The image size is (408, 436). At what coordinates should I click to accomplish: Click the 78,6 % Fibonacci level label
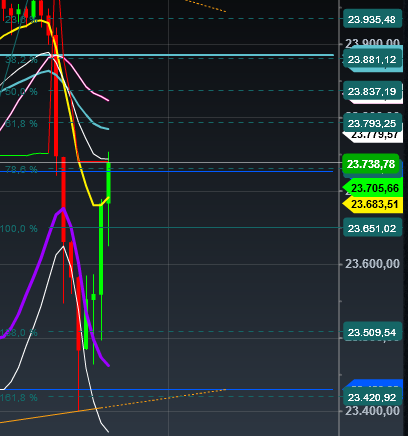(21, 170)
